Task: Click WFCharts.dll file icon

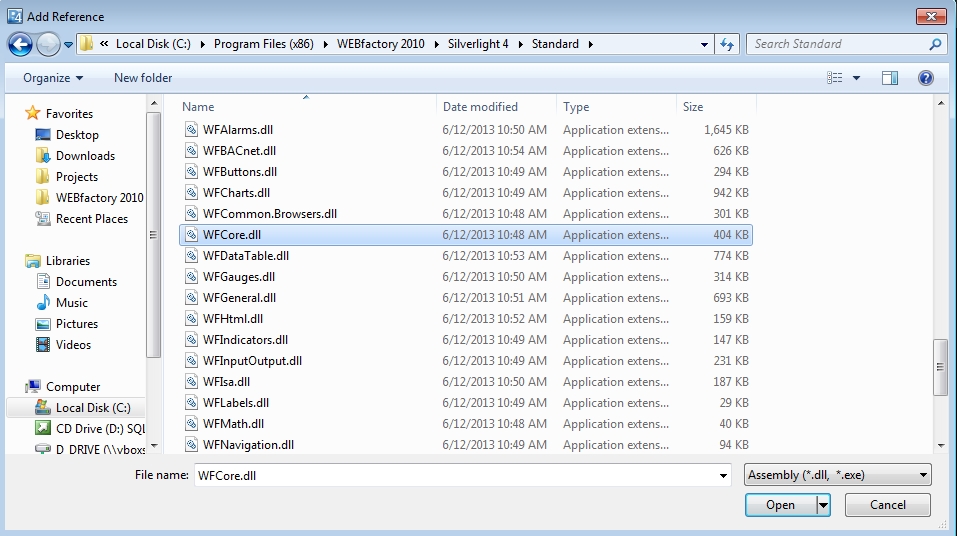Action: click(x=192, y=193)
